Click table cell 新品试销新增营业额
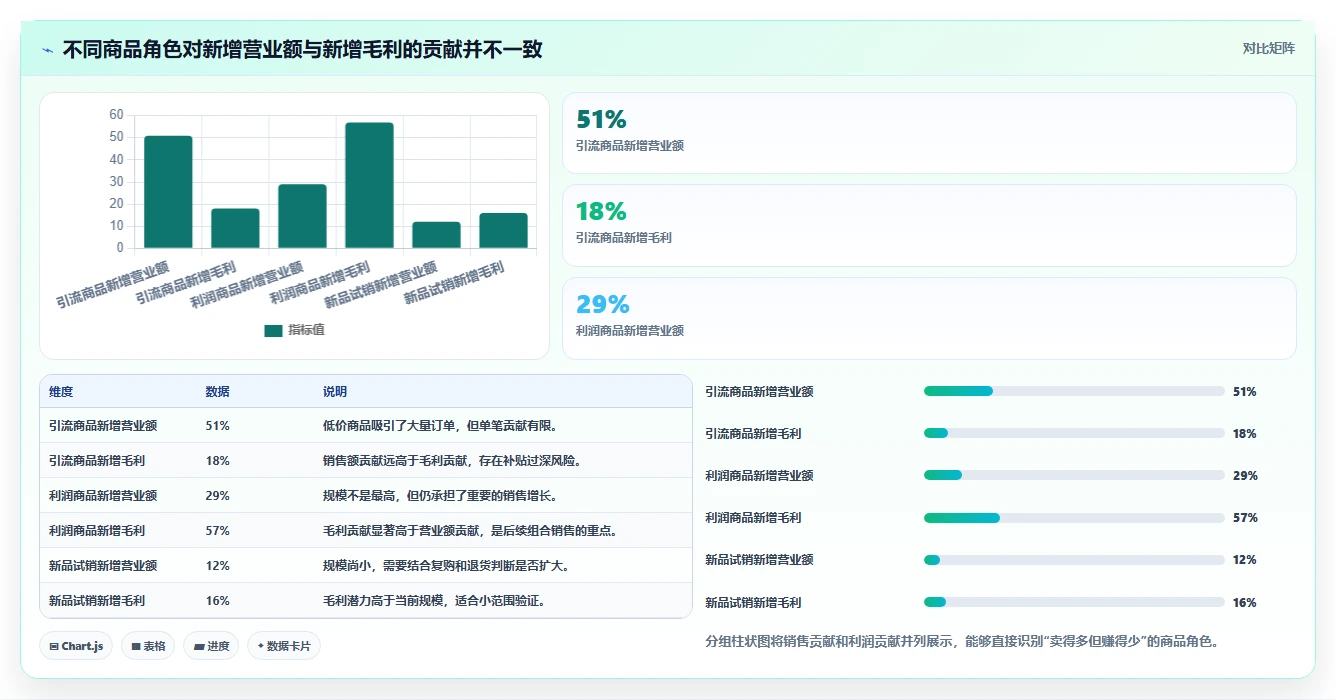This screenshot has height=700, width=1336. (x=103, y=566)
